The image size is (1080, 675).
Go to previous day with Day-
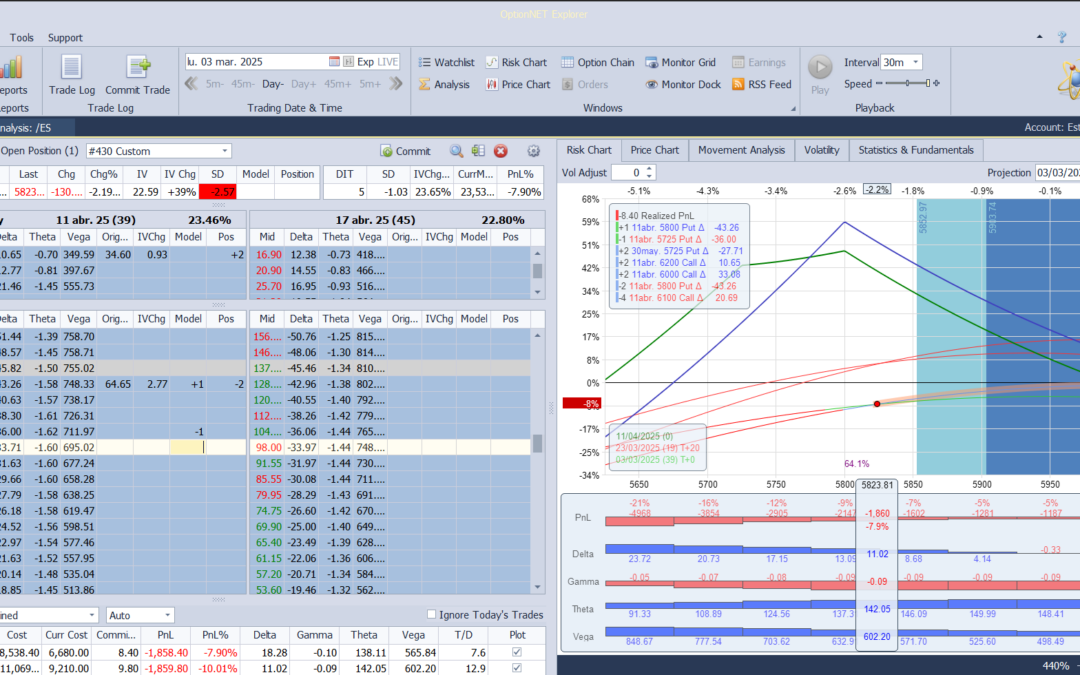tap(273, 84)
